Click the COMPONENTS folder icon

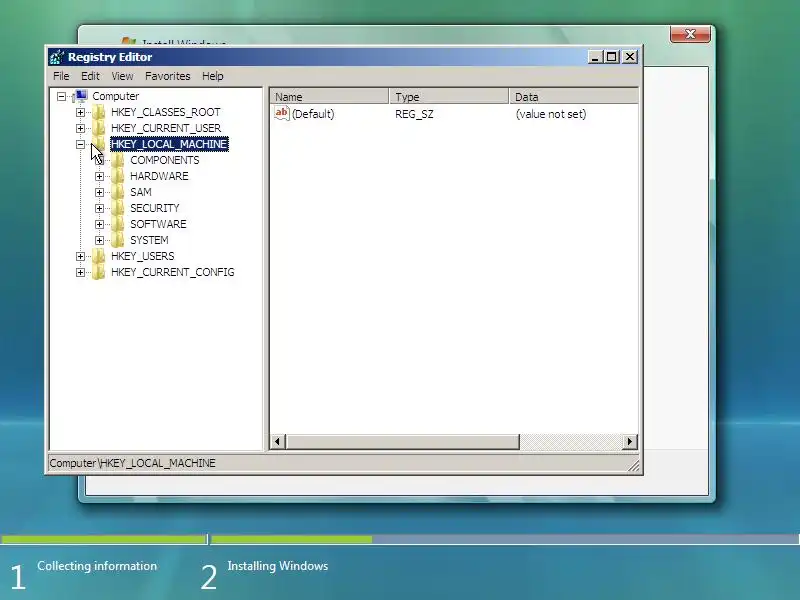[x=117, y=160]
